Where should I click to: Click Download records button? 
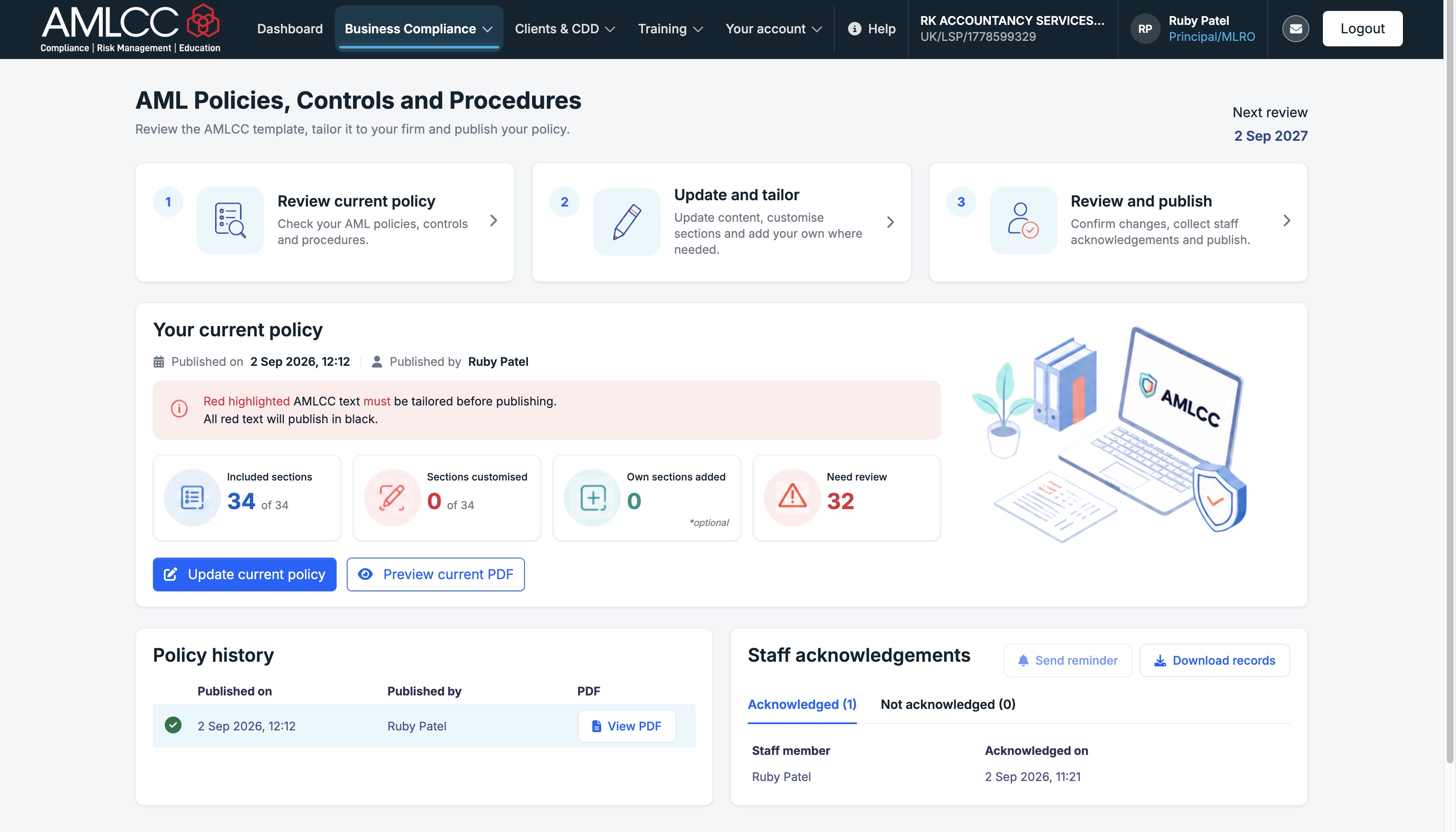[1214, 660]
